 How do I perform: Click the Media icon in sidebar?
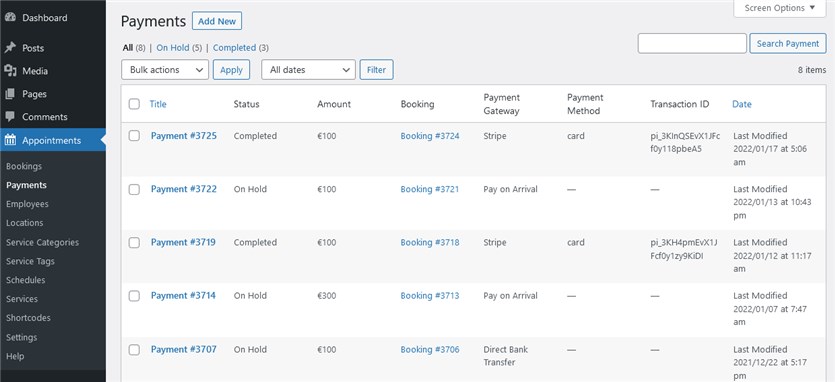[10, 71]
